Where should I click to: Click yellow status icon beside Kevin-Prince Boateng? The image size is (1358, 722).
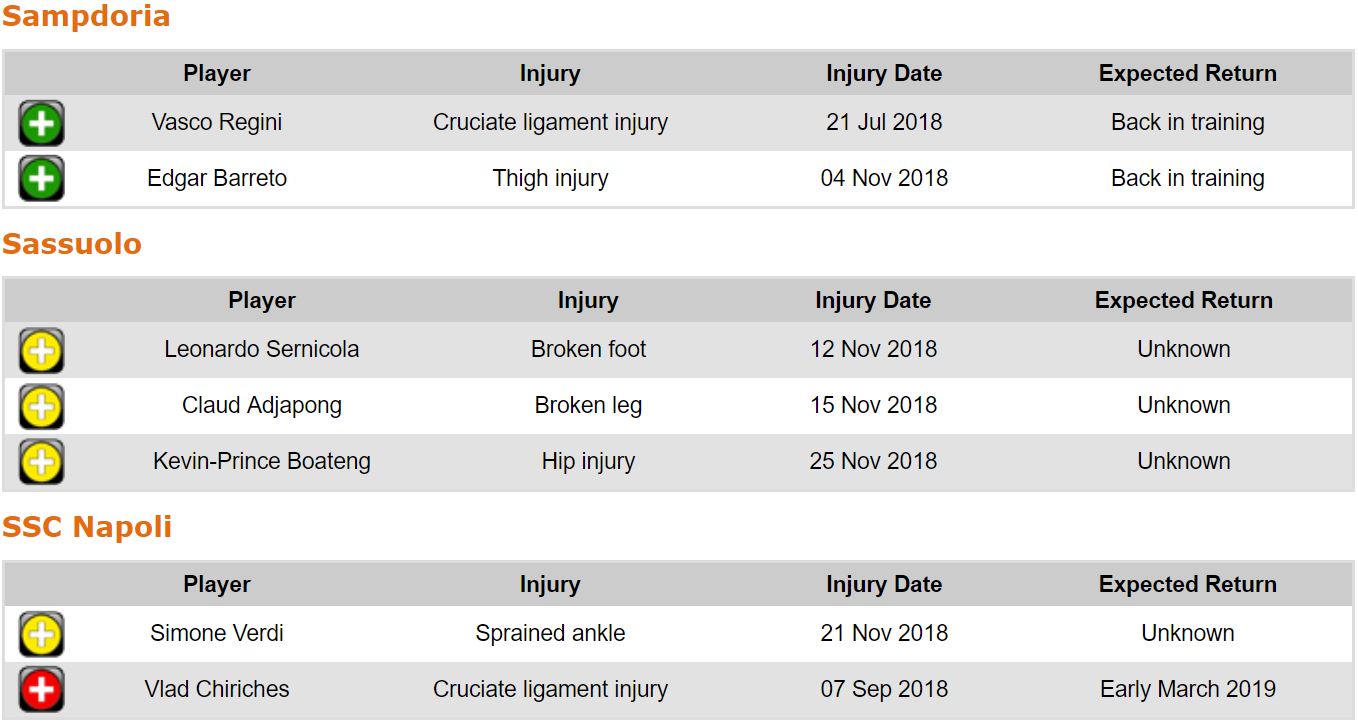pos(41,463)
